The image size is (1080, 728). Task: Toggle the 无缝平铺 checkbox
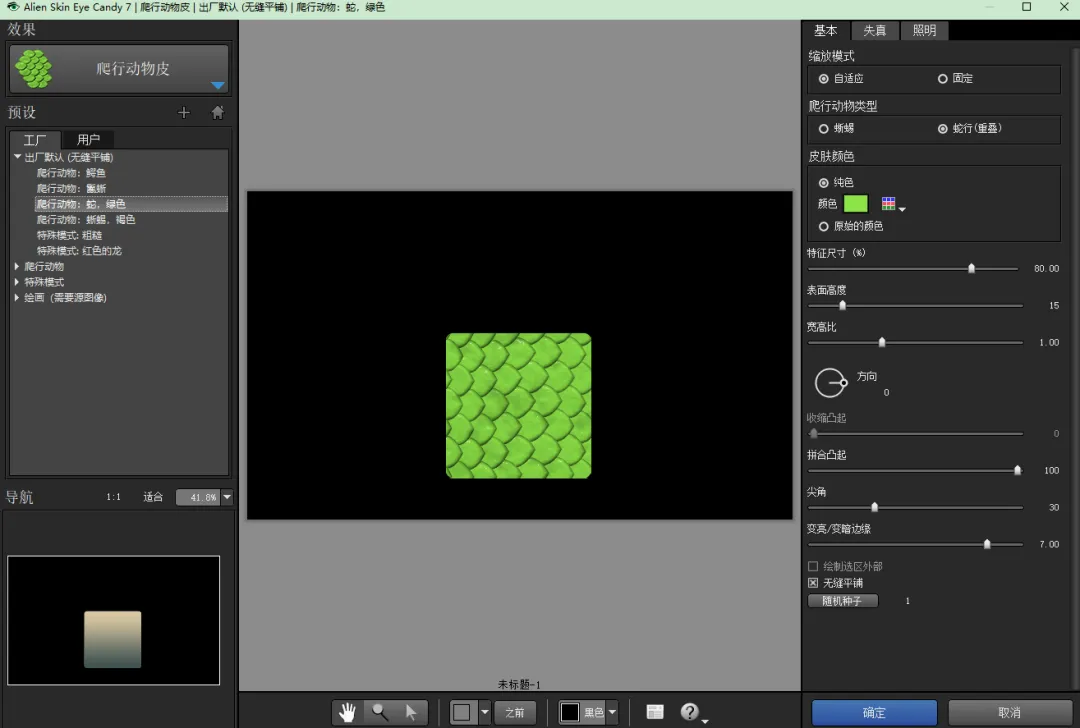pyautogui.click(x=813, y=583)
